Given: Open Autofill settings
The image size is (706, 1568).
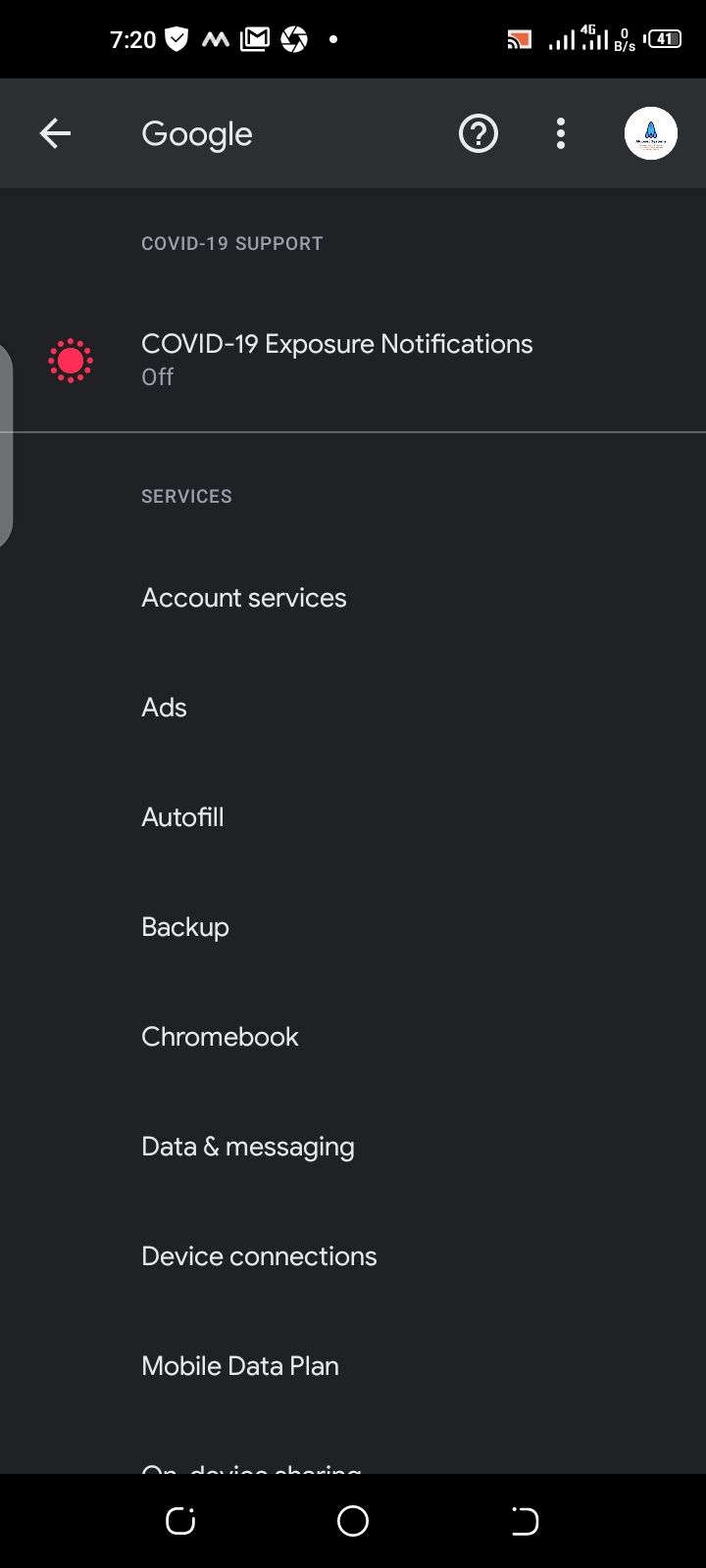Looking at the screenshot, I should click(x=183, y=817).
